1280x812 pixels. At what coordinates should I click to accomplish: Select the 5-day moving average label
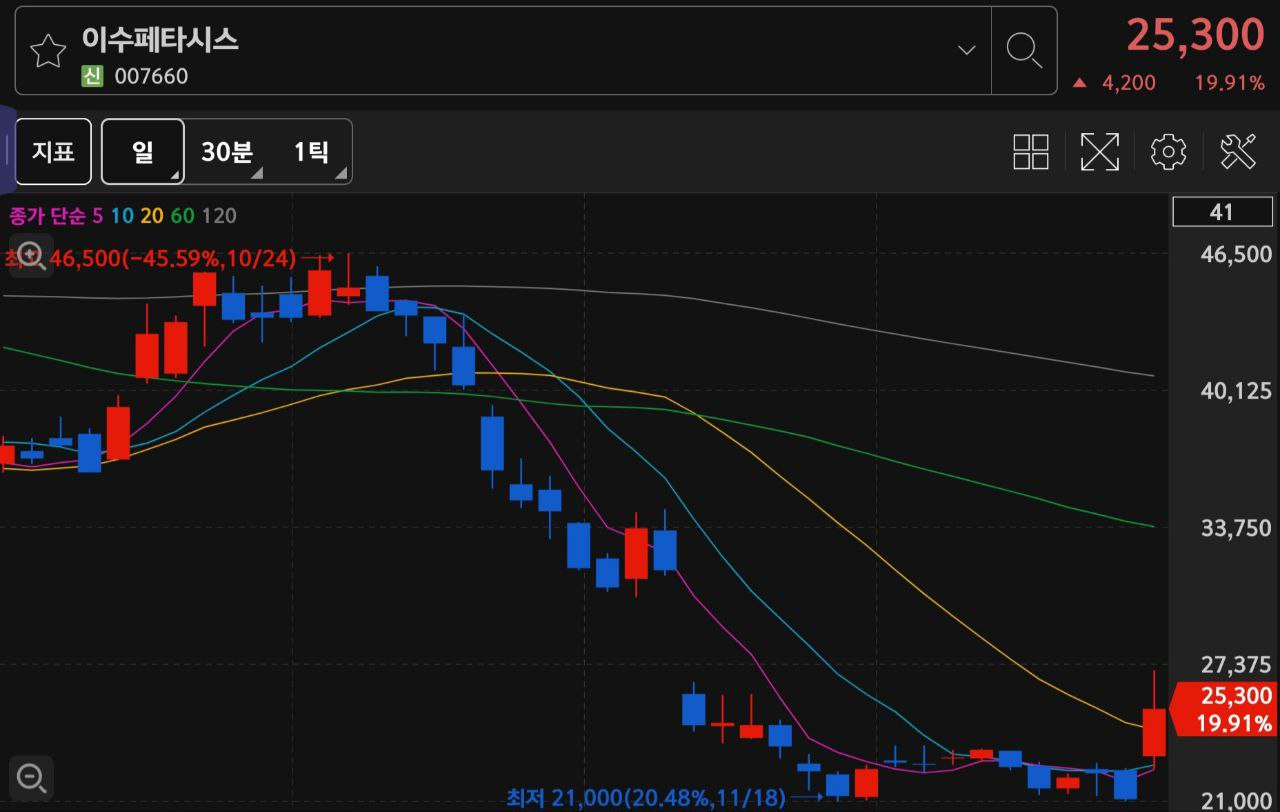[x=97, y=215]
